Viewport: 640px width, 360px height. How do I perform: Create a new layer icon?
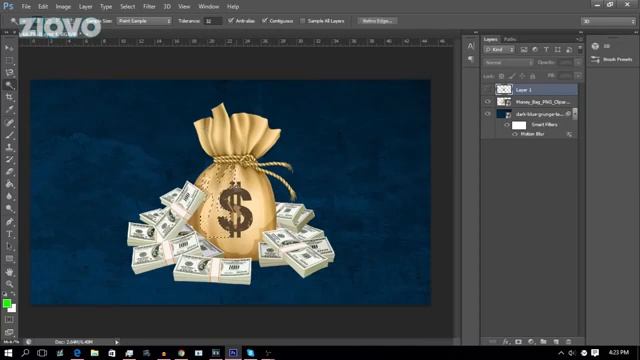pos(556,342)
